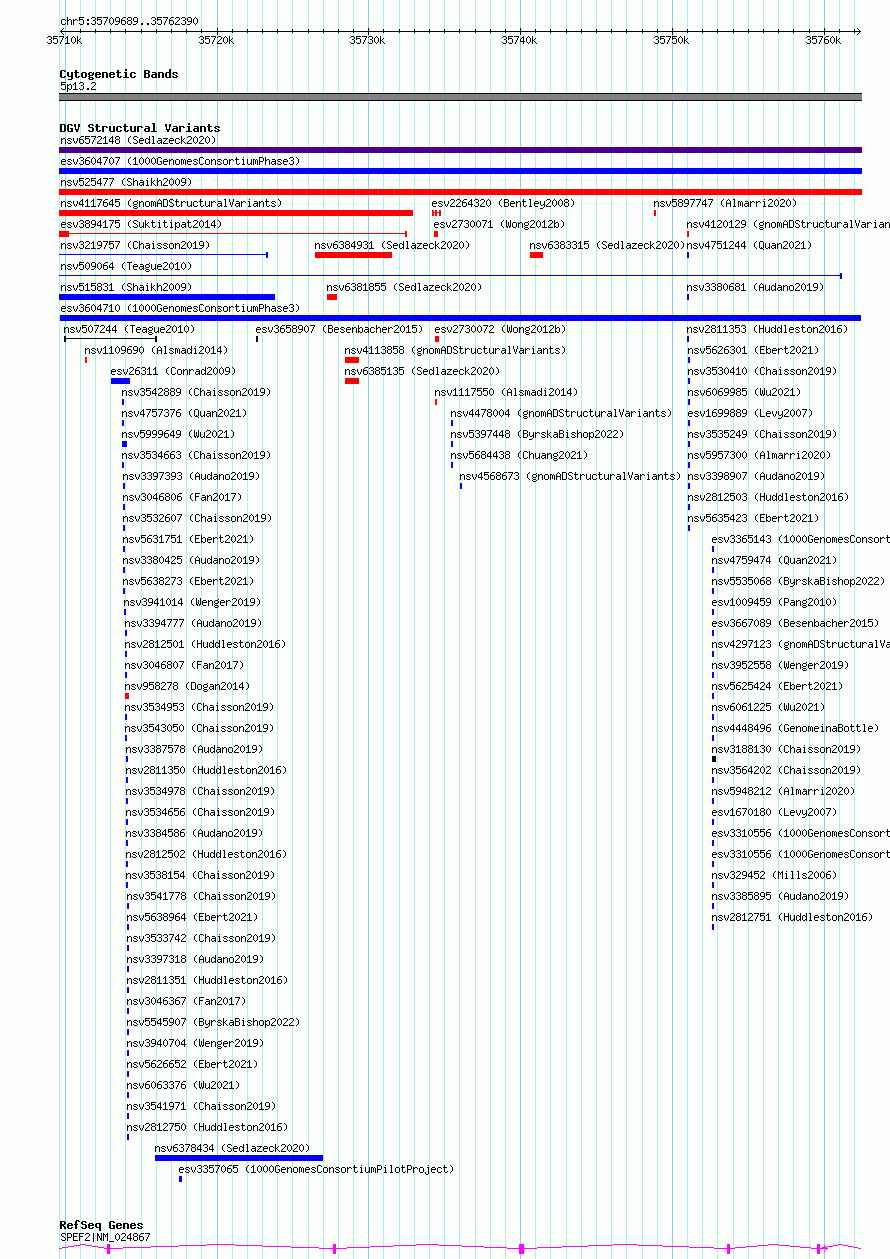The image size is (890, 1259).
Task: Click the nsv3941014 (Wenger2019) label
Action: click(192, 602)
